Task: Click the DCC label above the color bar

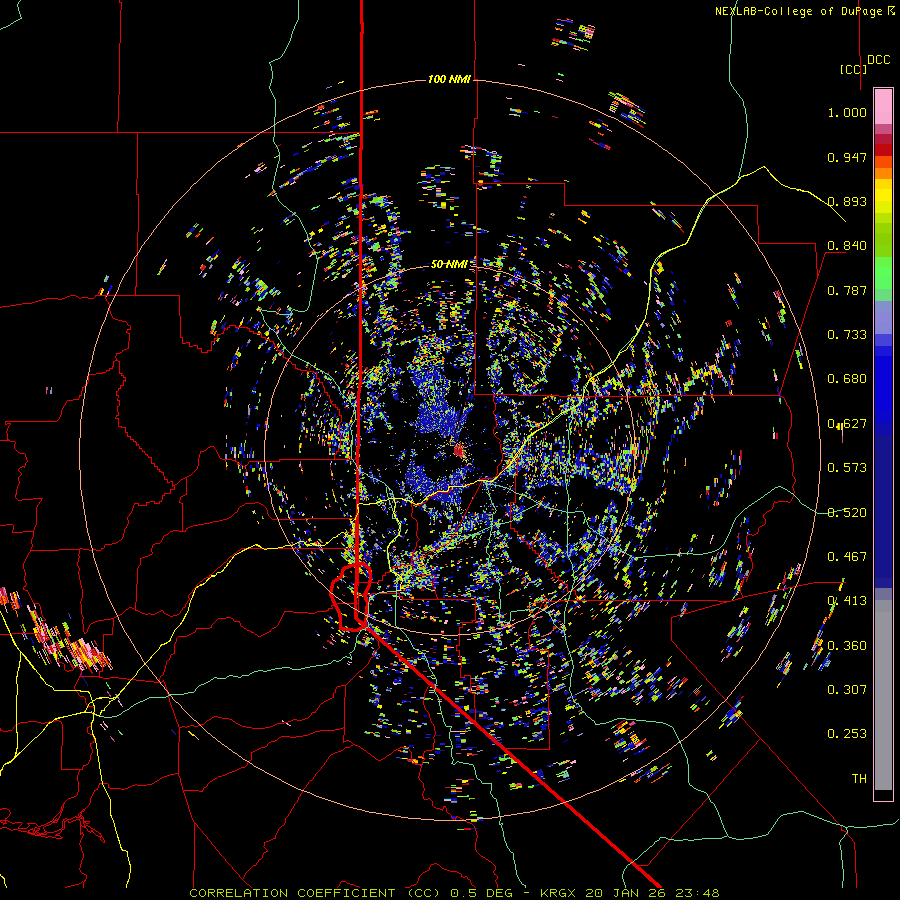Action: pos(879,60)
